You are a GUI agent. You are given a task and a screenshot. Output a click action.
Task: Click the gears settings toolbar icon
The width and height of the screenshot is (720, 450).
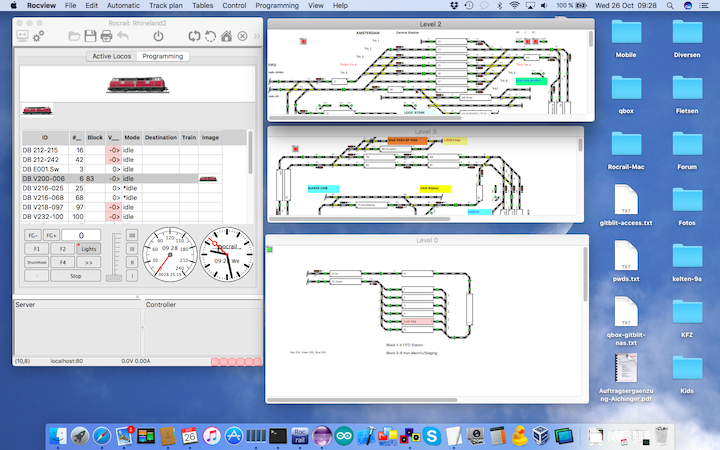38,36
